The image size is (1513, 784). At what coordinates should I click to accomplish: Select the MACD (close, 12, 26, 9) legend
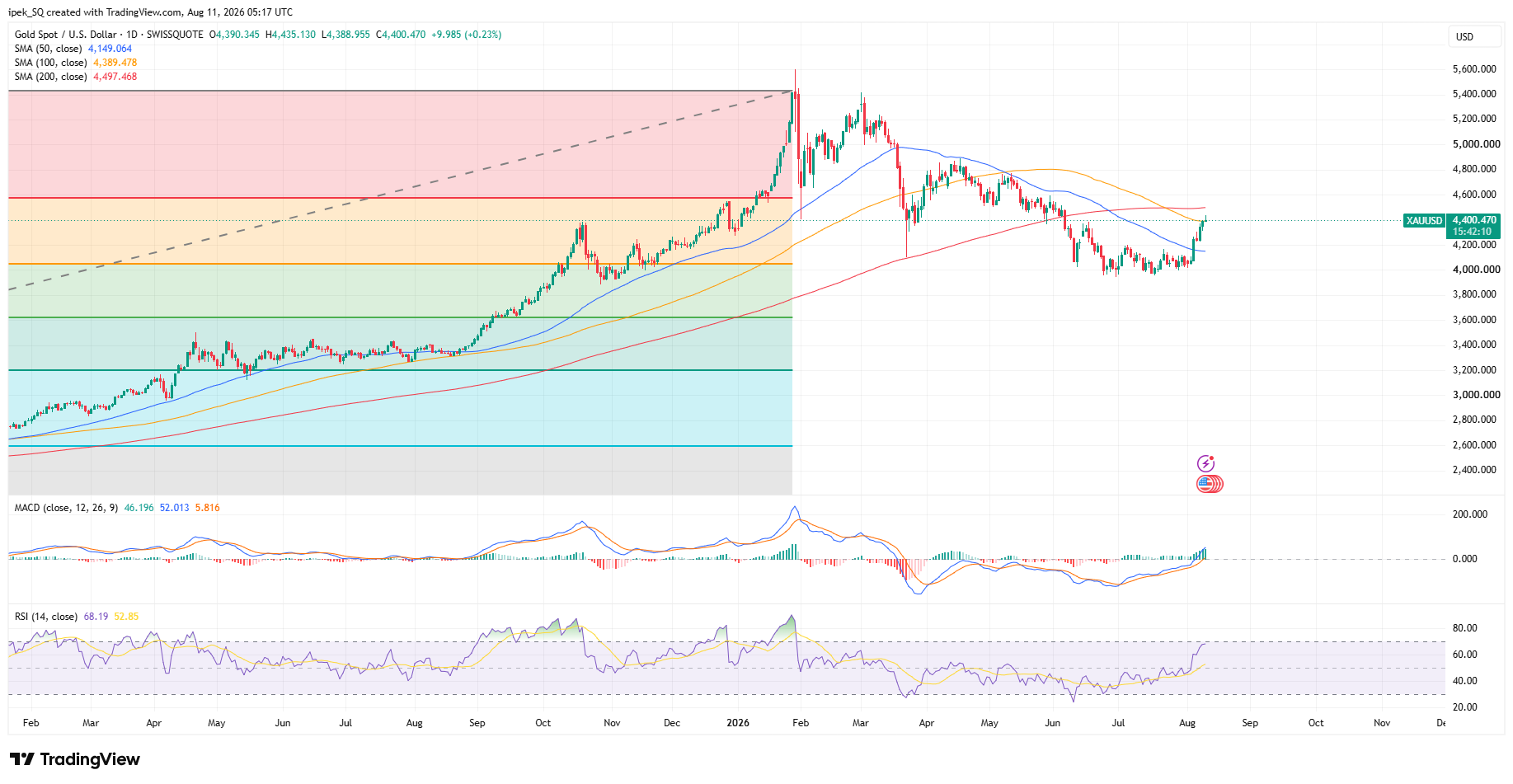tap(66, 508)
